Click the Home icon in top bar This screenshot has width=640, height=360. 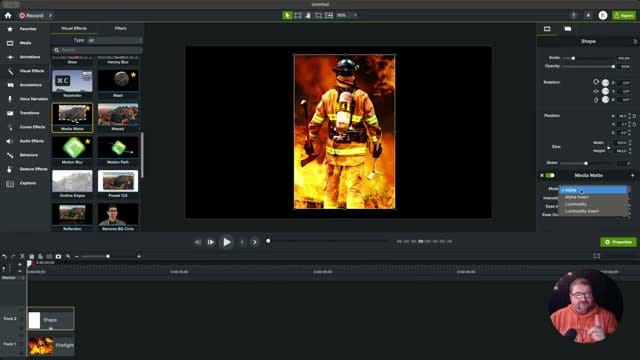pyautogui.click(x=8, y=16)
